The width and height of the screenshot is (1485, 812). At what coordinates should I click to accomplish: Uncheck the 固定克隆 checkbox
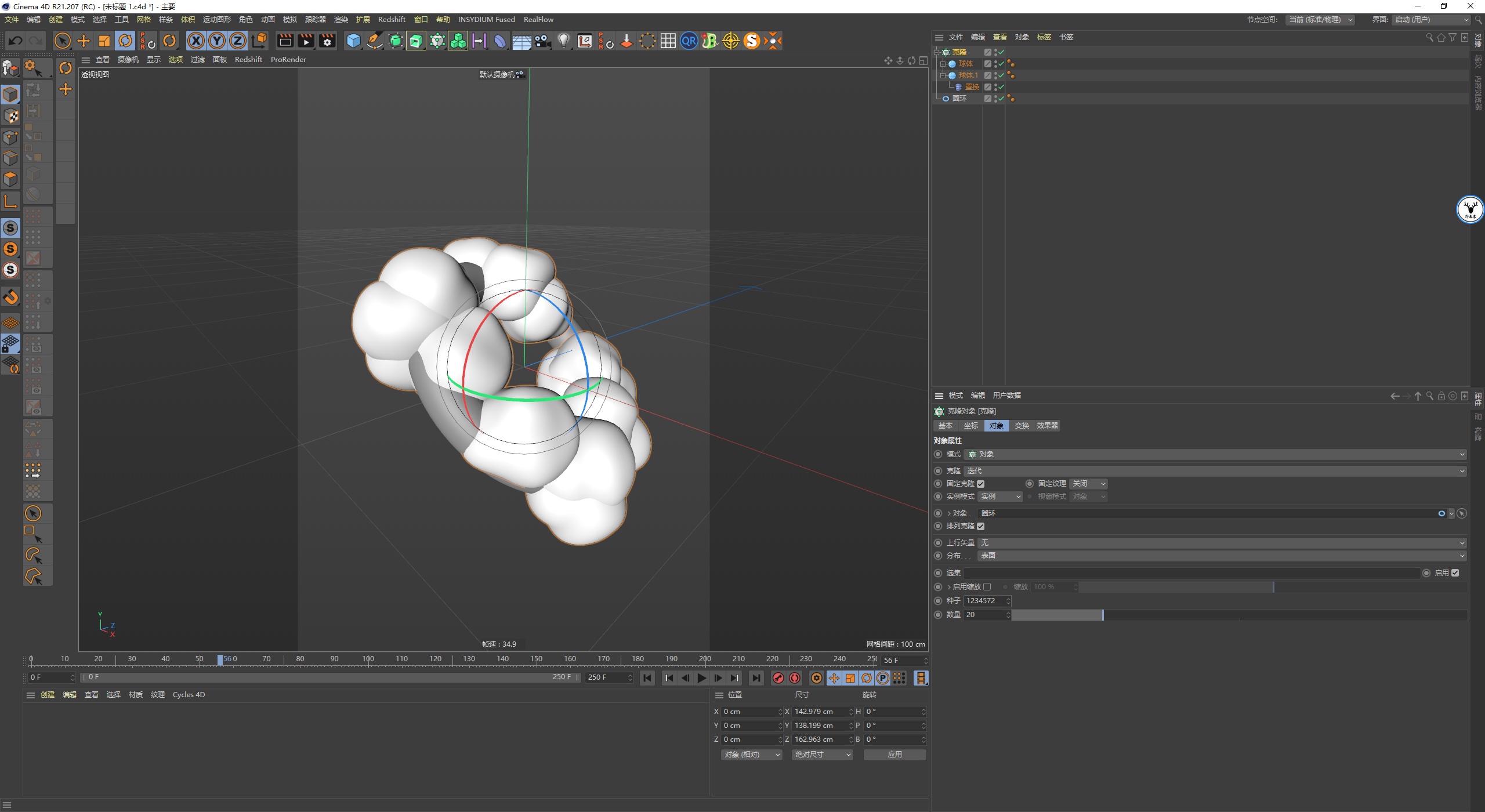(981, 484)
